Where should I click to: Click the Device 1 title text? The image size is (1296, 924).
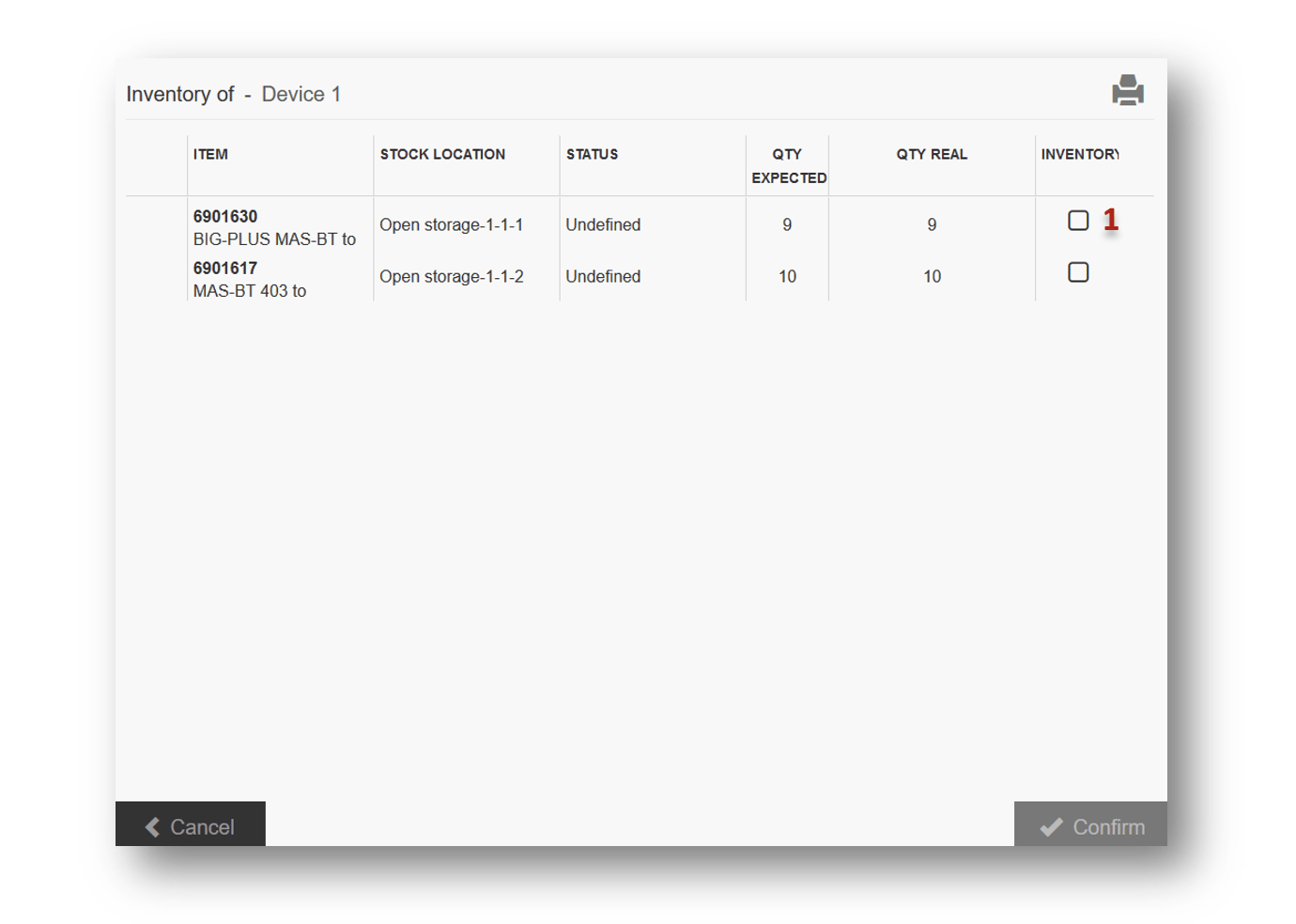pyautogui.click(x=301, y=94)
